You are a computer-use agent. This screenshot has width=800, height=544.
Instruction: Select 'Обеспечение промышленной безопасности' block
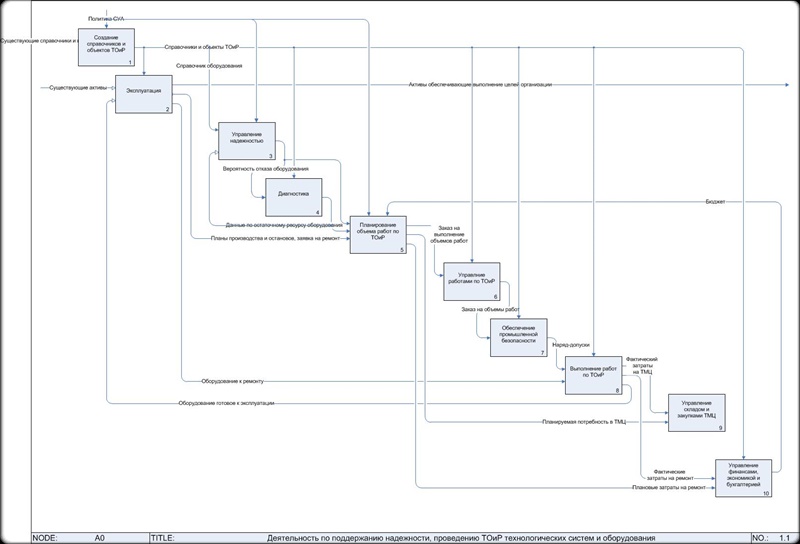[x=518, y=338]
